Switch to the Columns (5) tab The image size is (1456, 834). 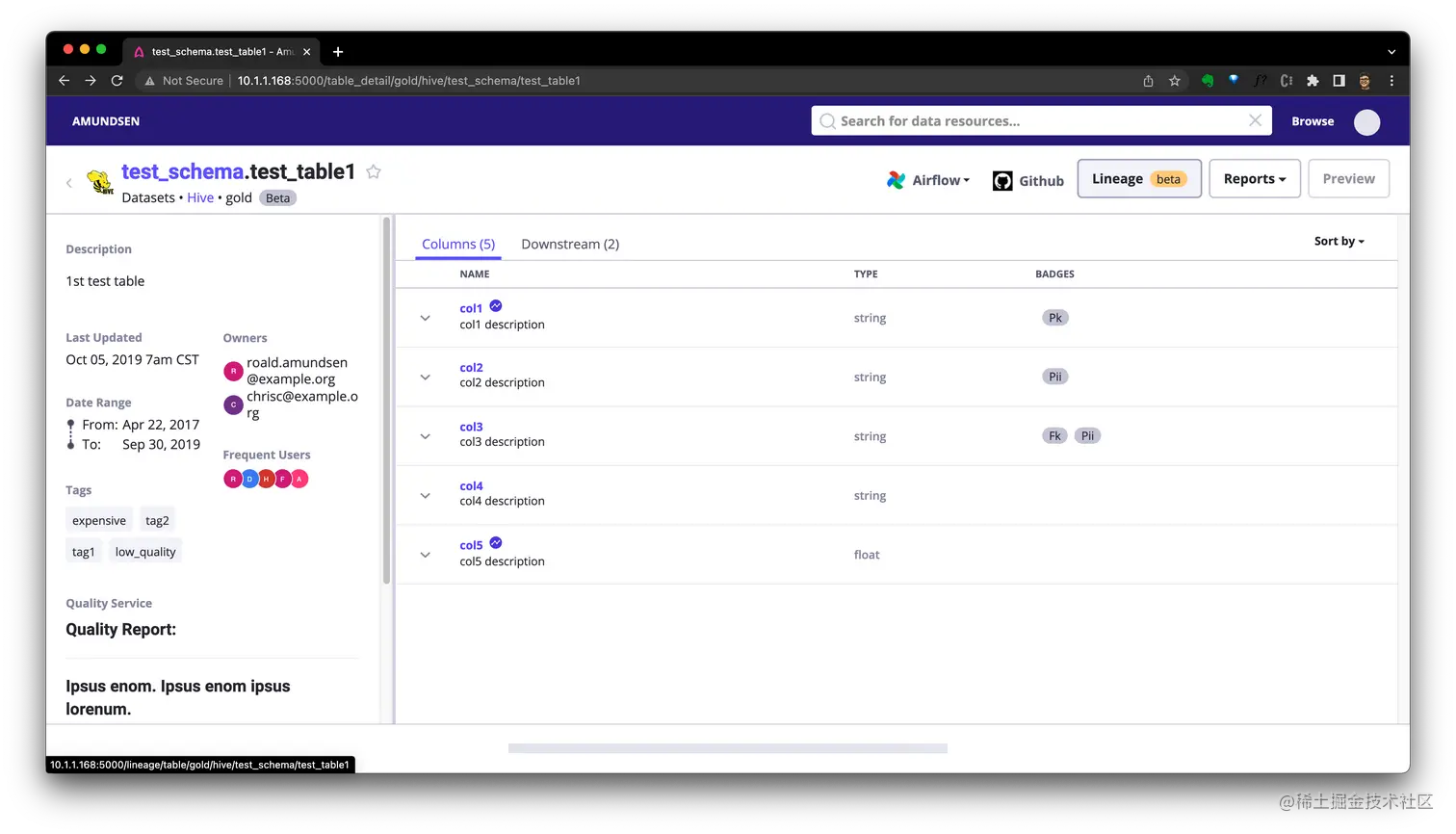tap(458, 245)
